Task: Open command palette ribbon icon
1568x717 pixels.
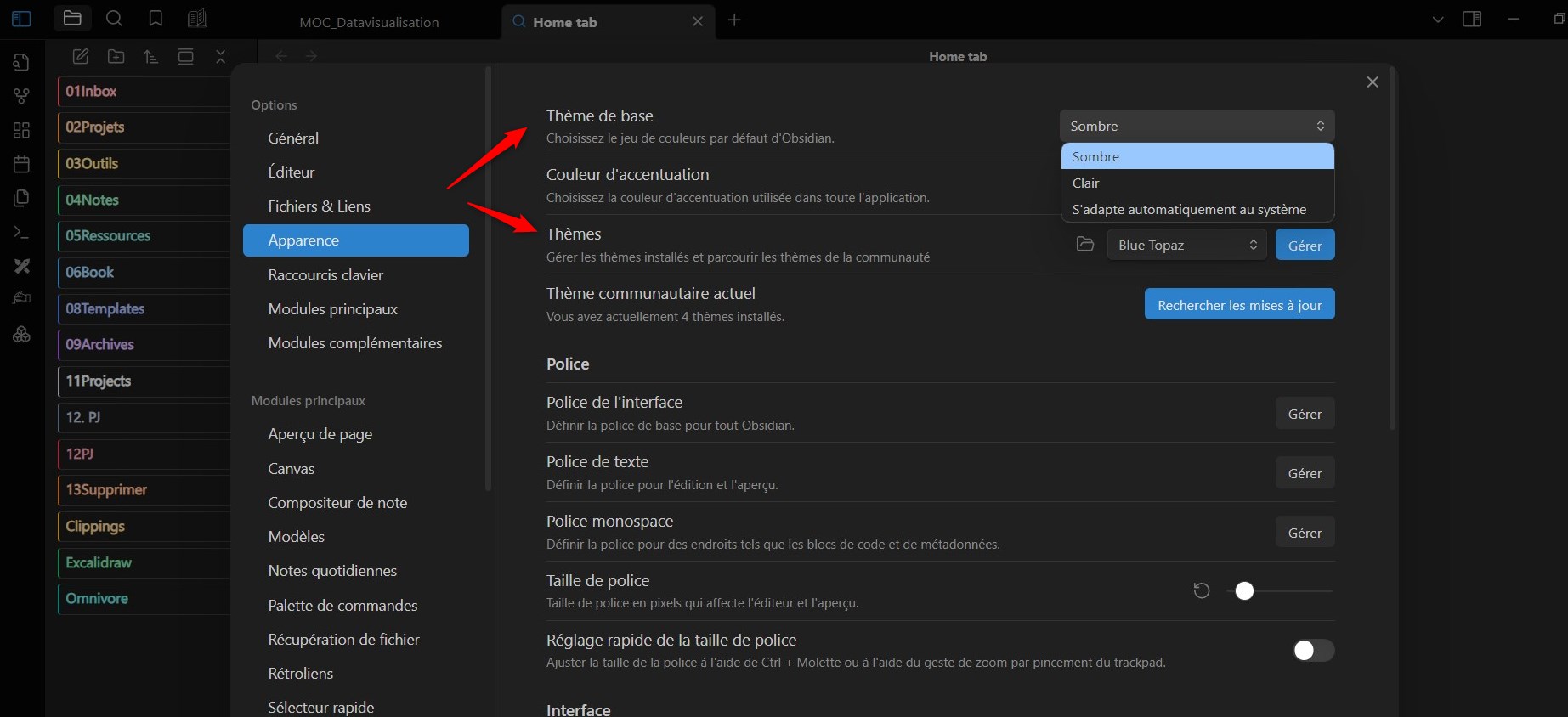Action: 21,232
